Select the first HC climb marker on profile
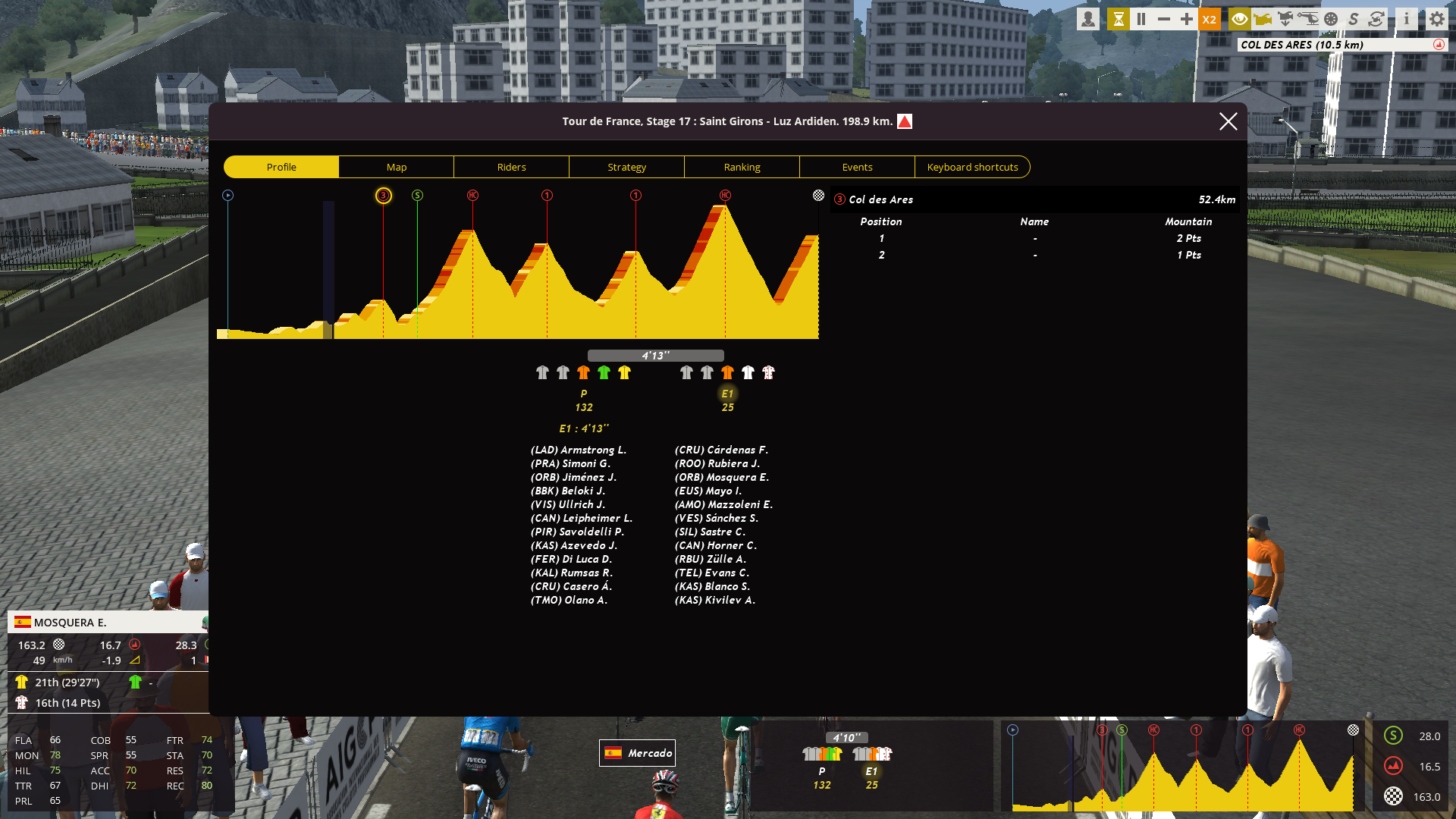Screen dimensions: 1456x819 (x=472, y=196)
